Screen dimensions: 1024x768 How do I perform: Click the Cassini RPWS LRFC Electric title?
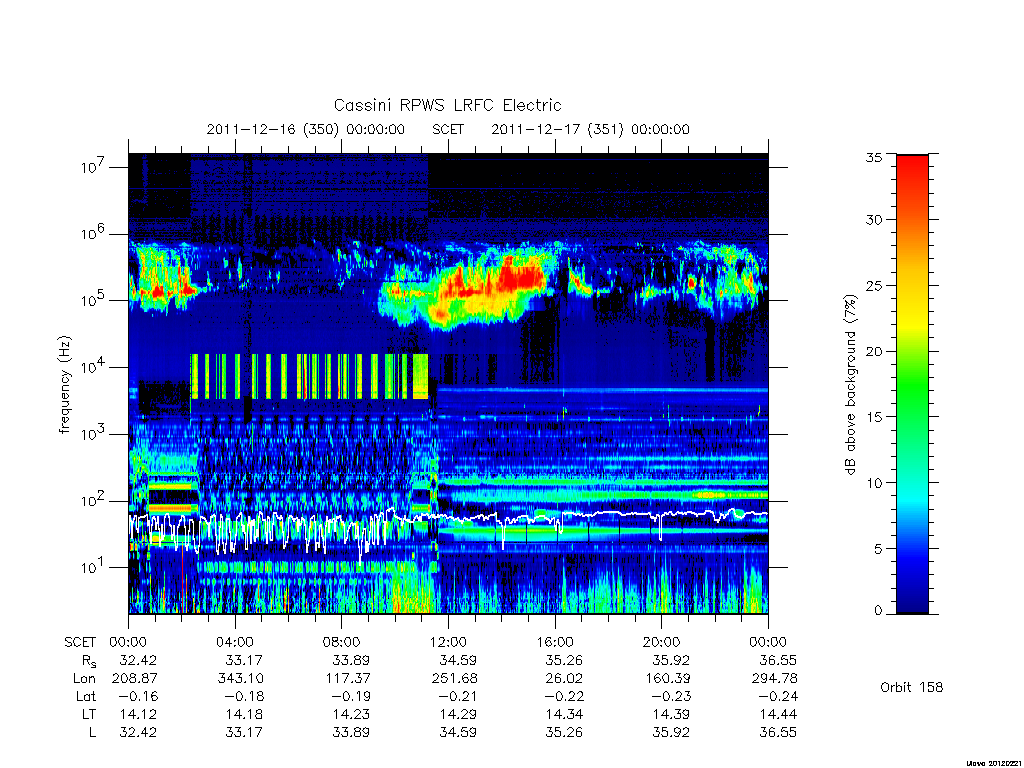click(x=447, y=105)
